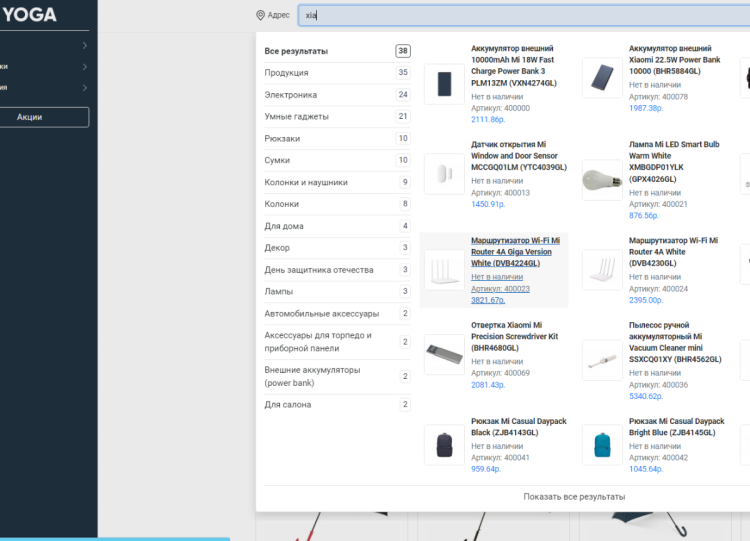750x541 pixels.
Task: Filter results by День защитника отечества
Action: tap(337, 270)
